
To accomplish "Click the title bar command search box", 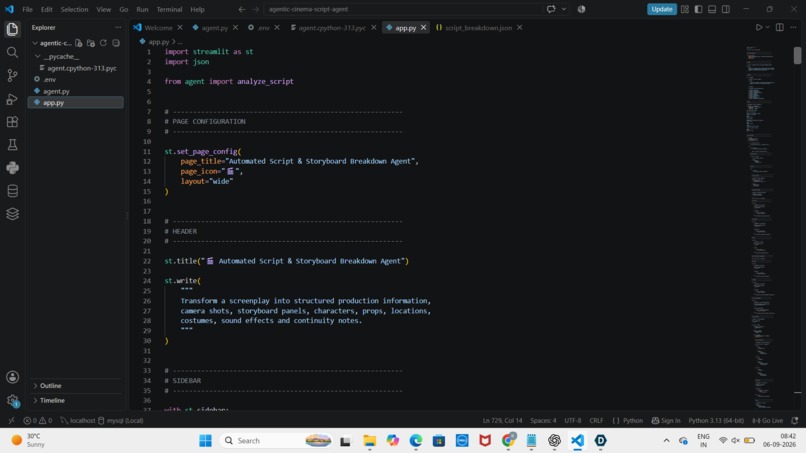I will (404, 9).
